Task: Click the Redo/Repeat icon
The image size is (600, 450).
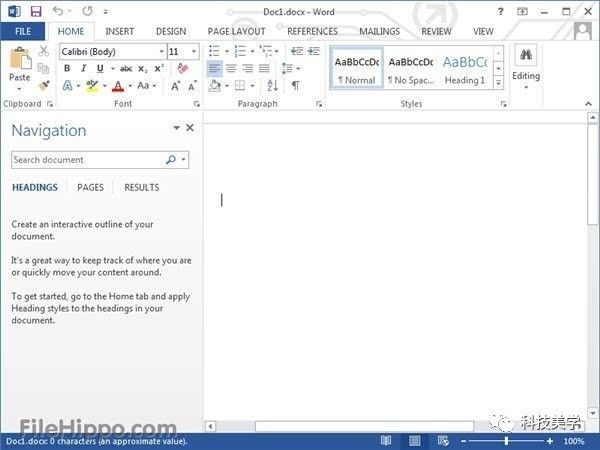Action: pyautogui.click(x=88, y=11)
